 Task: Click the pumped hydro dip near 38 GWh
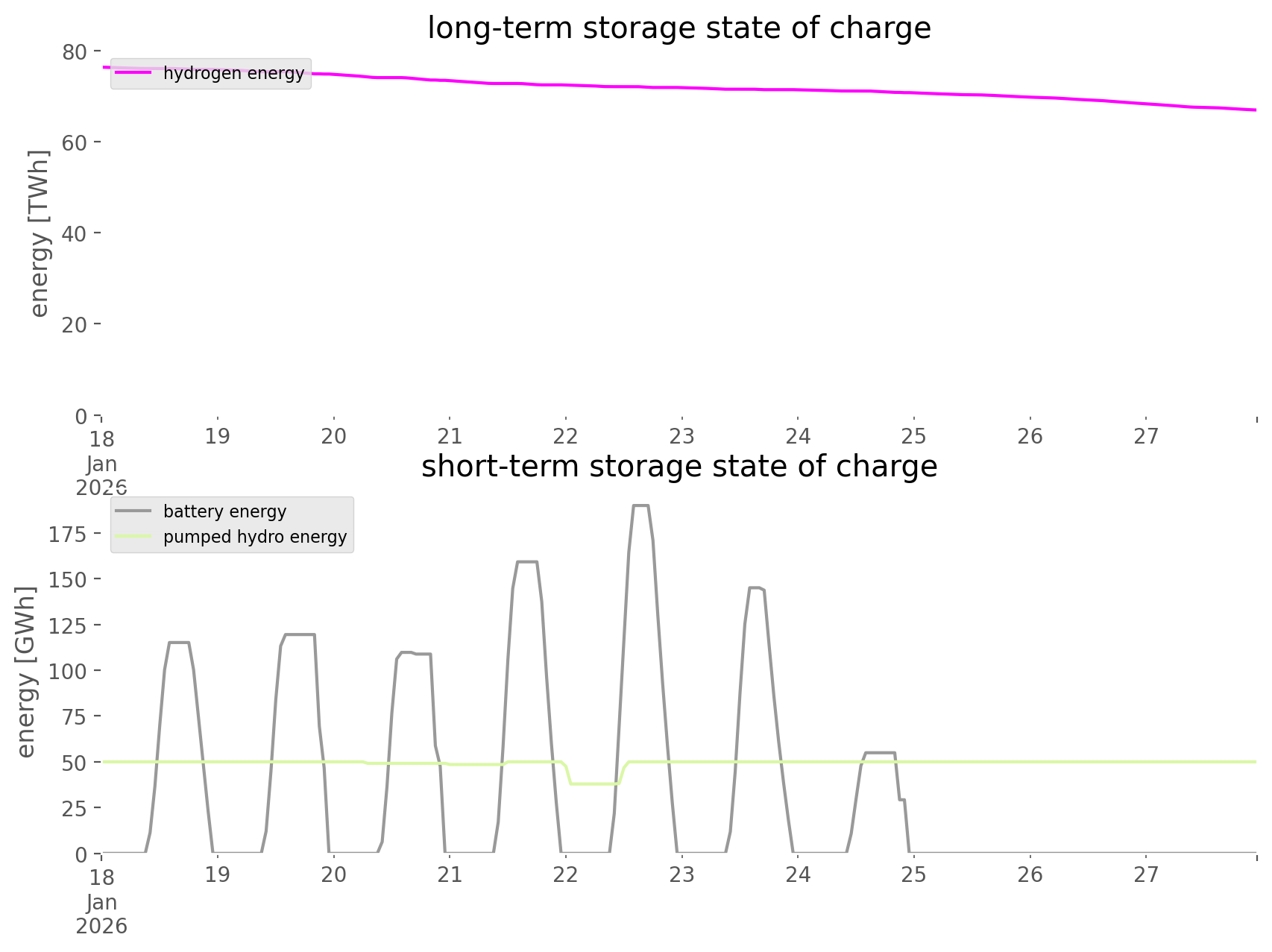coord(594,784)
